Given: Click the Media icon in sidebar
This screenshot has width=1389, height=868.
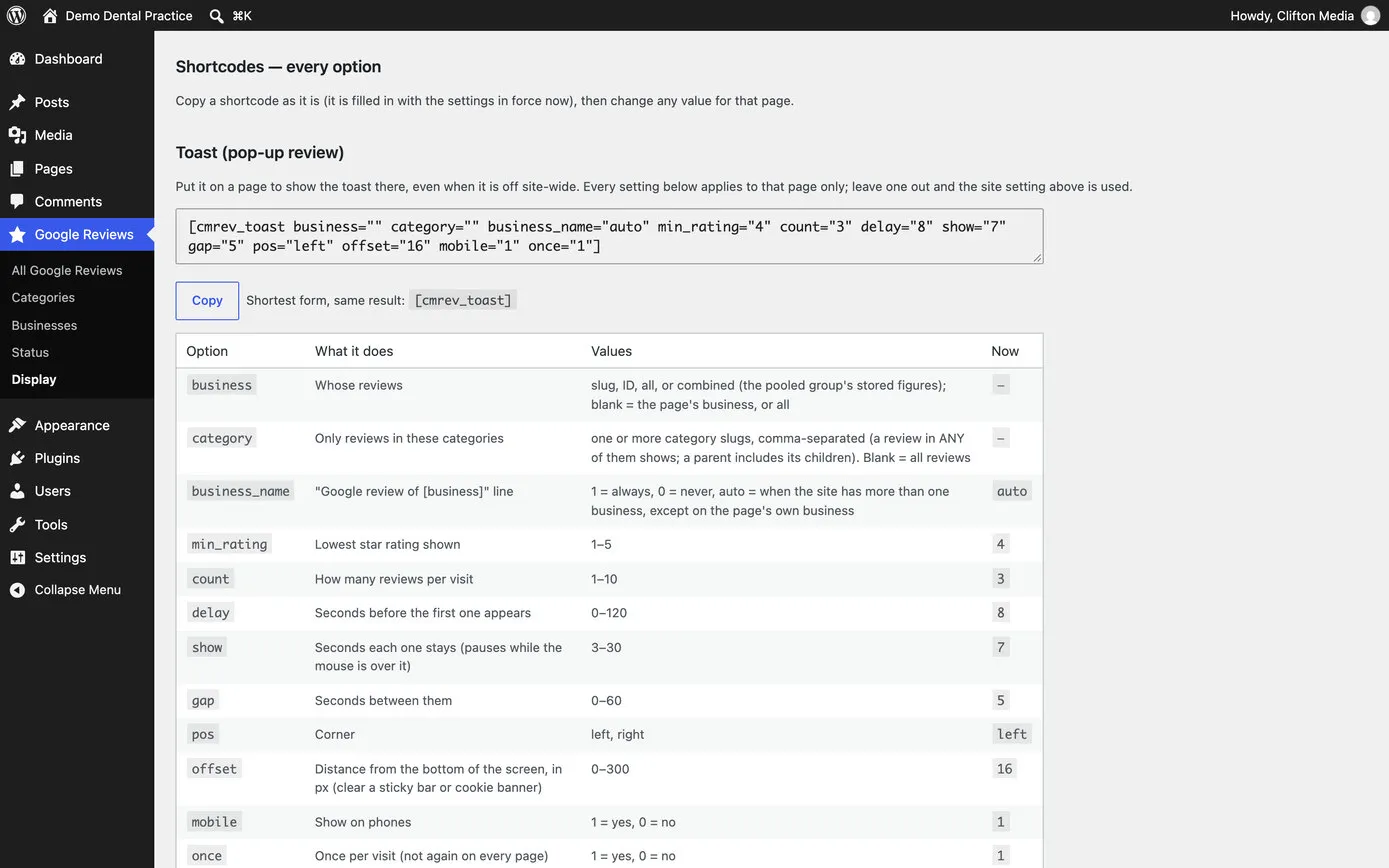Looking at the screenshot, I should point(17,135).
